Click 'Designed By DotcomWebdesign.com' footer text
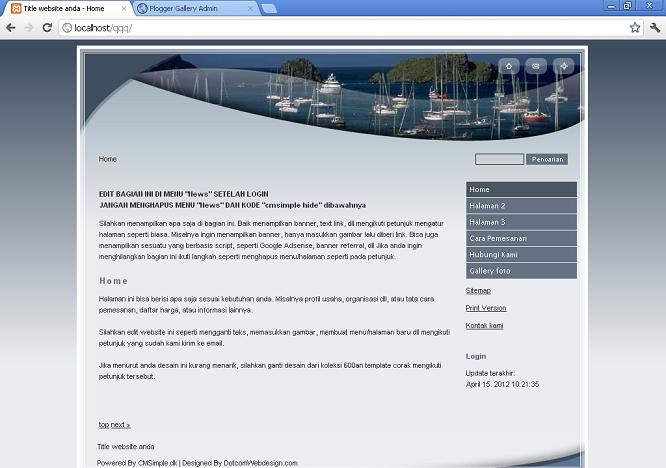This screenshot has width=666, height=468. (240, 463)
